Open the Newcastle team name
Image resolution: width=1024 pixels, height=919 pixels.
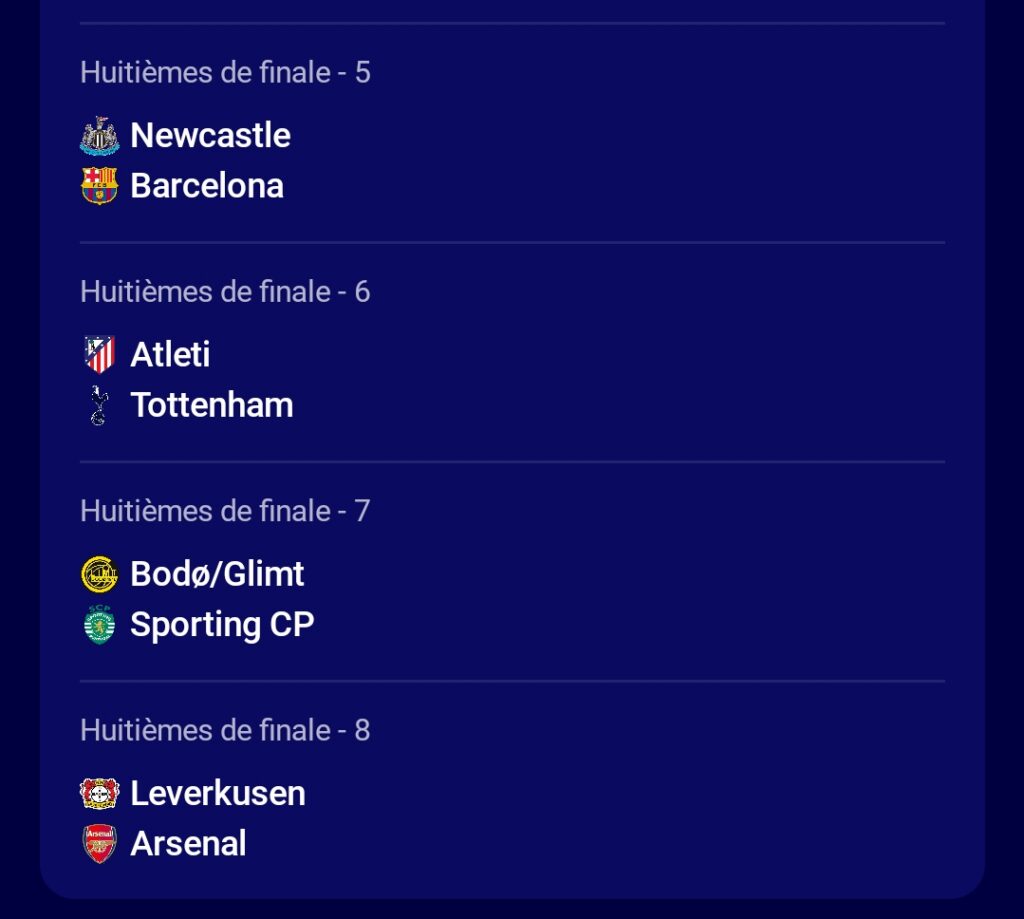(210, 136)
